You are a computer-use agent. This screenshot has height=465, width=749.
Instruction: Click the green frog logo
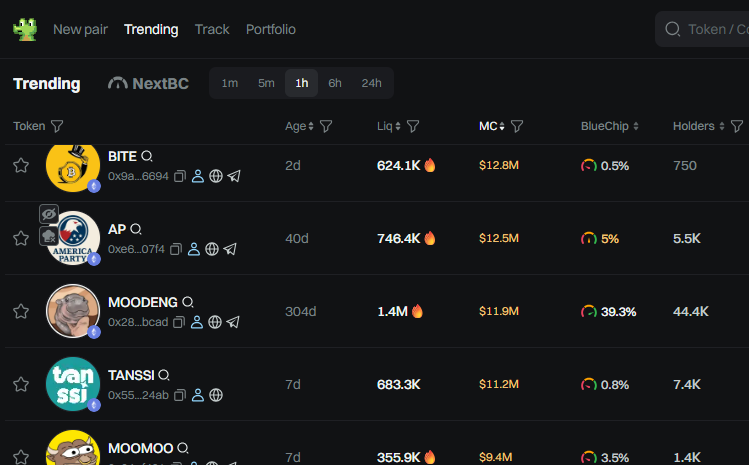coord(25,29)
